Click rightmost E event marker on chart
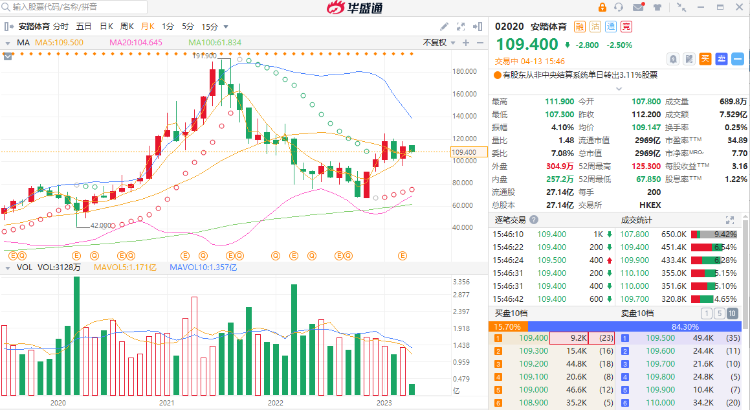The width and height of the screenshot is (750, 410). tap(402, 256)
